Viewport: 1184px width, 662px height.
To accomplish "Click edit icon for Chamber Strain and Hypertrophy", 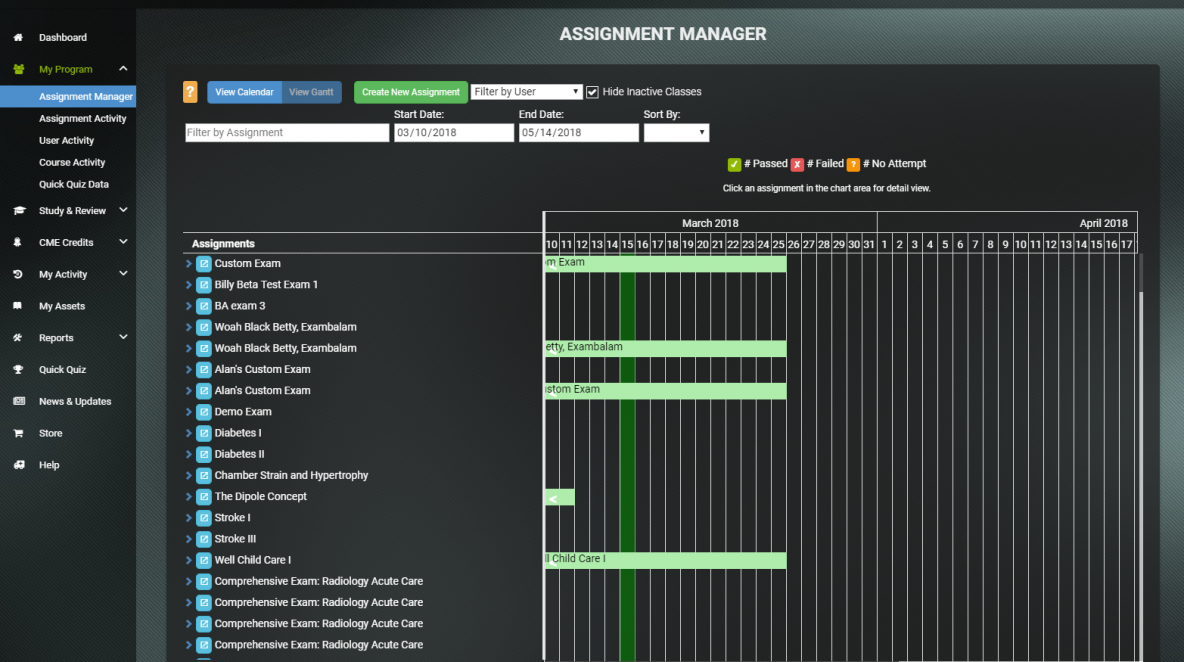I will click(203, 476).
